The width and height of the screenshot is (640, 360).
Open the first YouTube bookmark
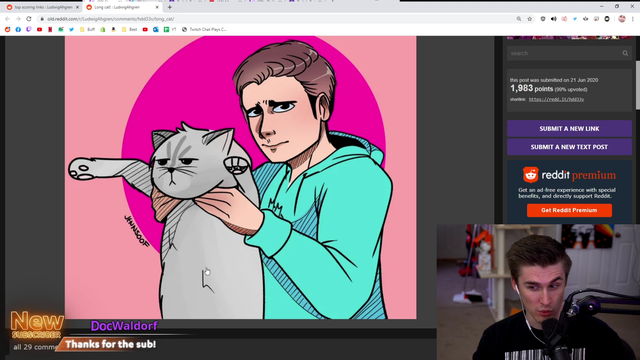pos(39,29)
